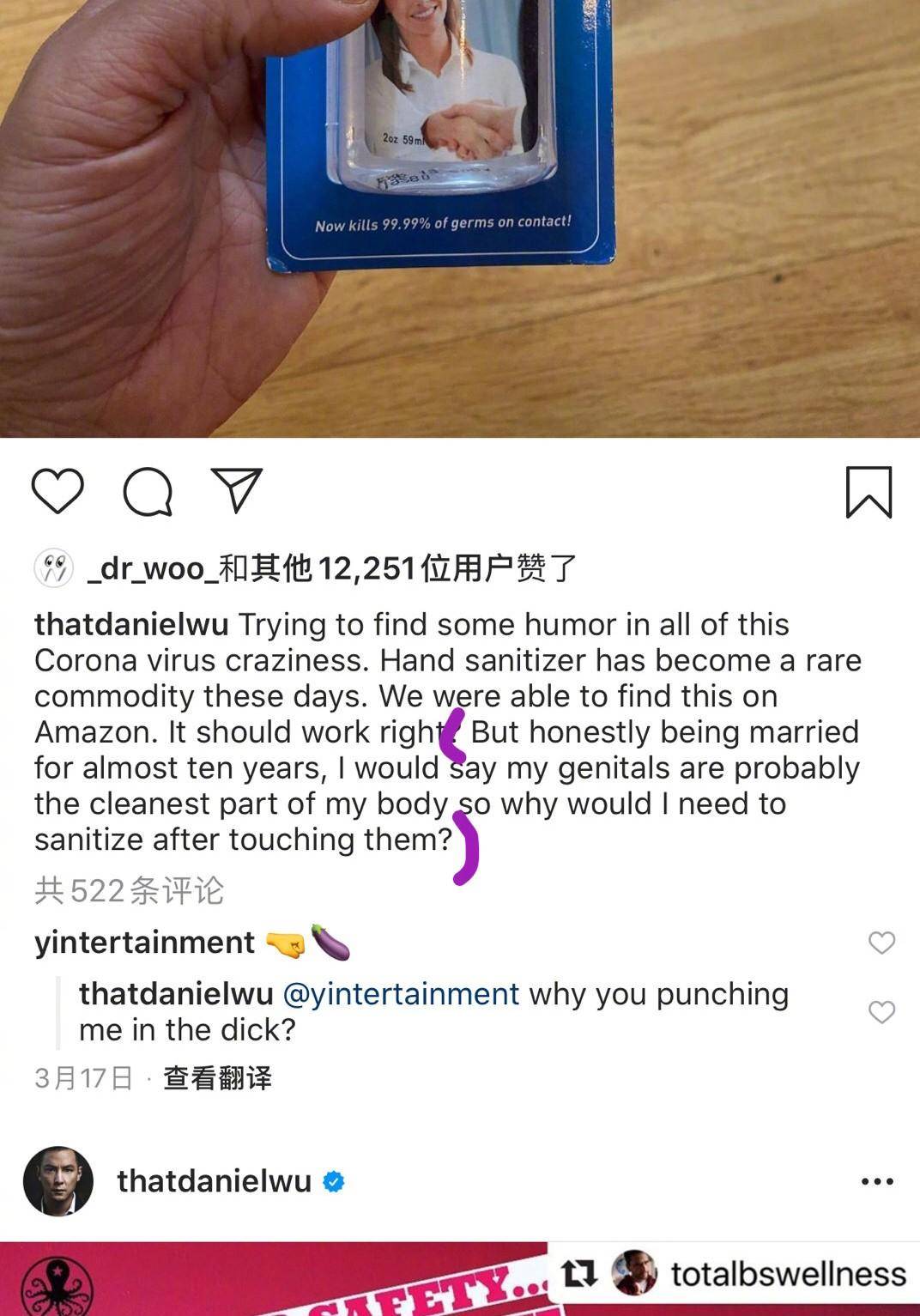Share post via the paper plane icon
This screenshot has height=1316, width=920.
[x=236, y=490]
